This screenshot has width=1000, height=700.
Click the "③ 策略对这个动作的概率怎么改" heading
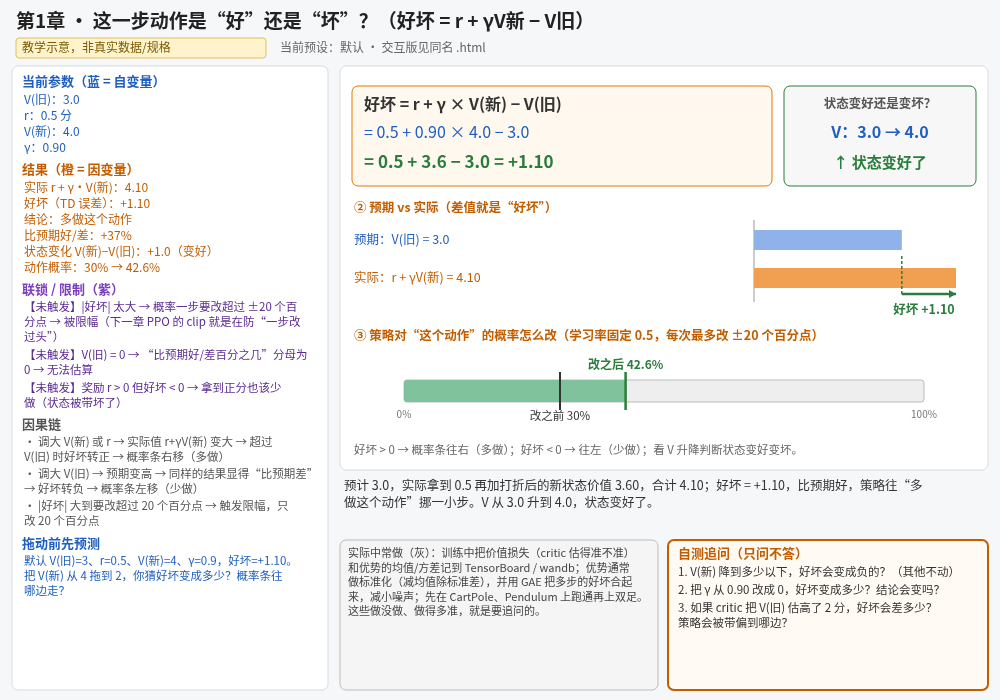pyautogui.click(x=585, y=335)
